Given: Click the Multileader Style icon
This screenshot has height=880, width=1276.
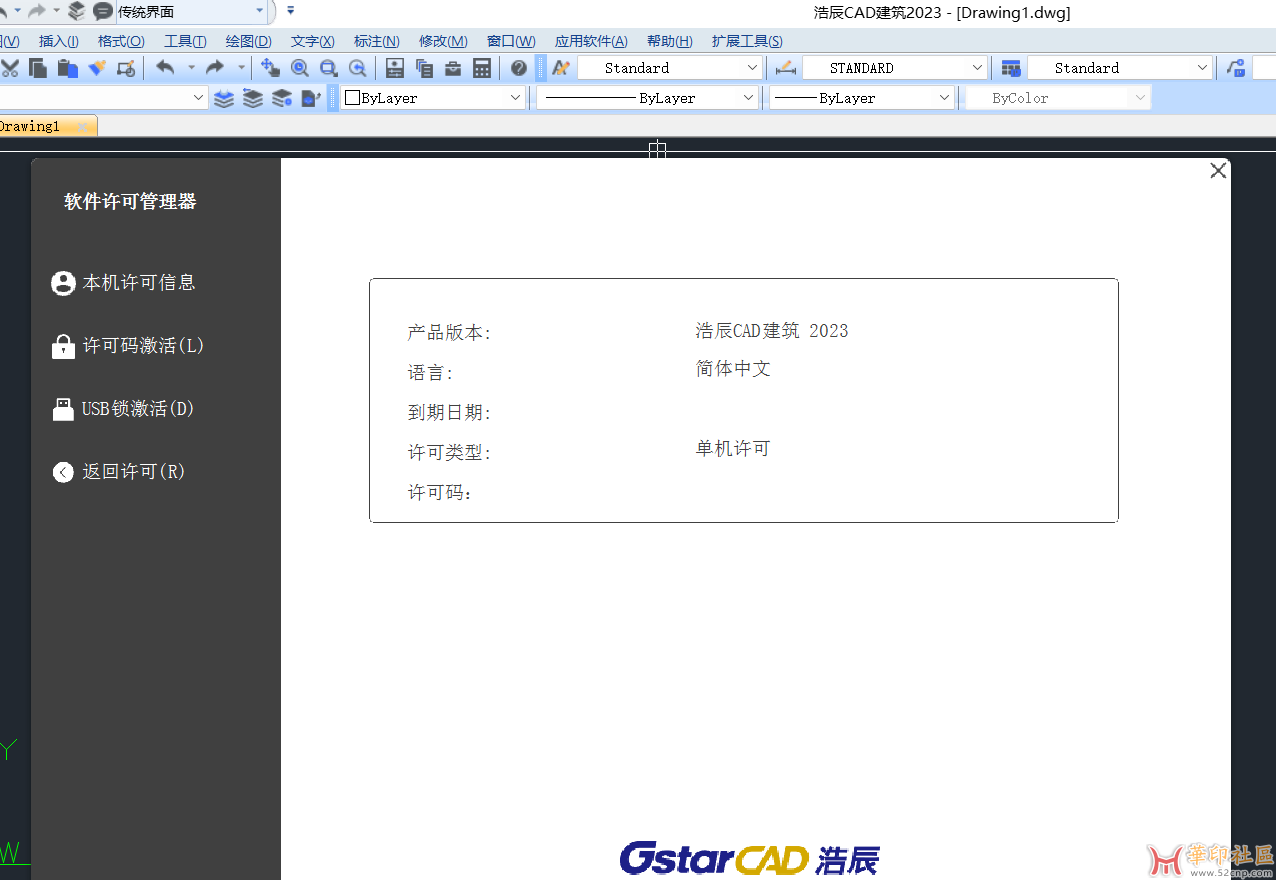Looking at the screenshot, I should [1236, 68].
